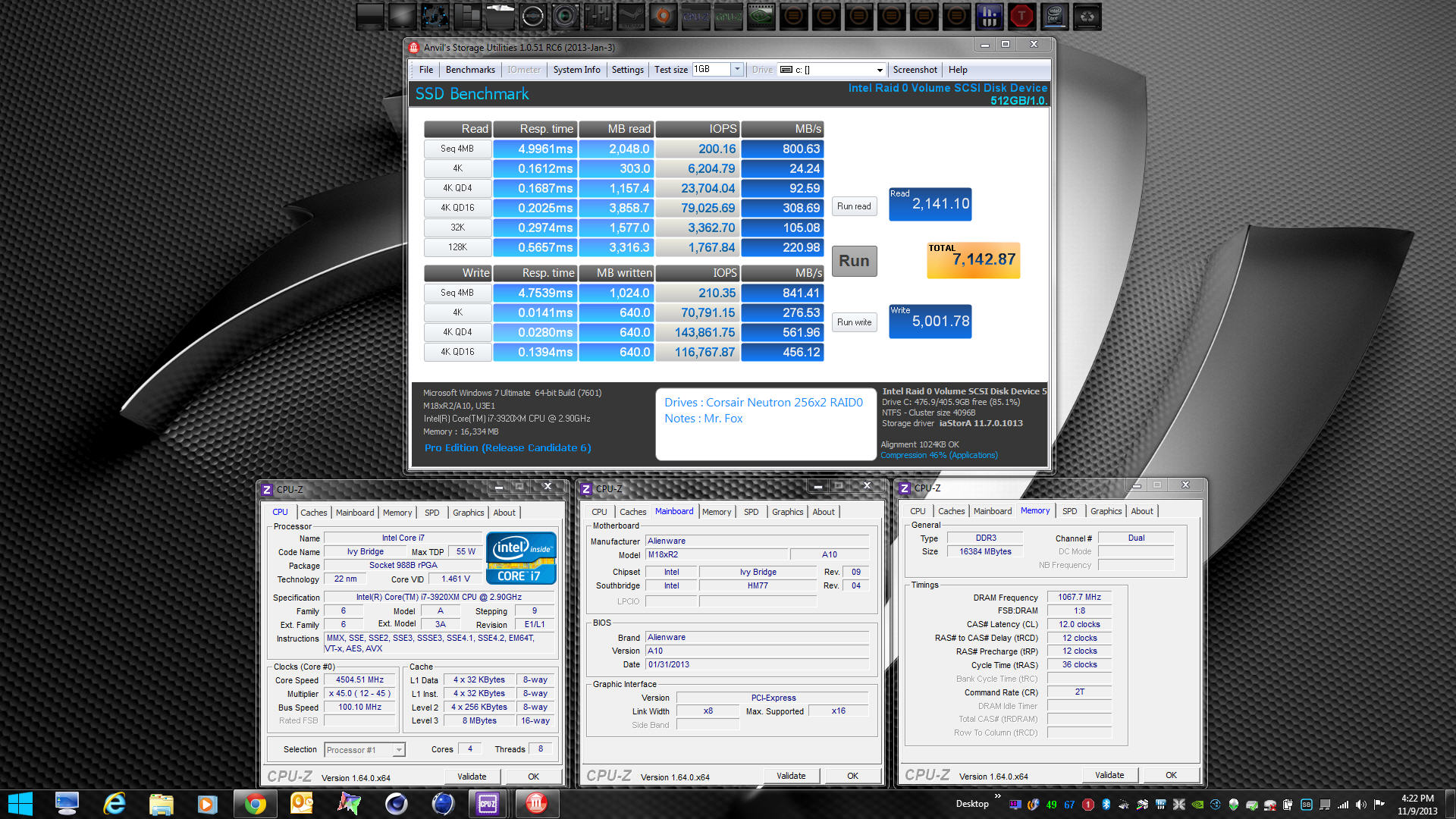
Task: Click Validate in left CPU-Z window
Action: (472, 777)
